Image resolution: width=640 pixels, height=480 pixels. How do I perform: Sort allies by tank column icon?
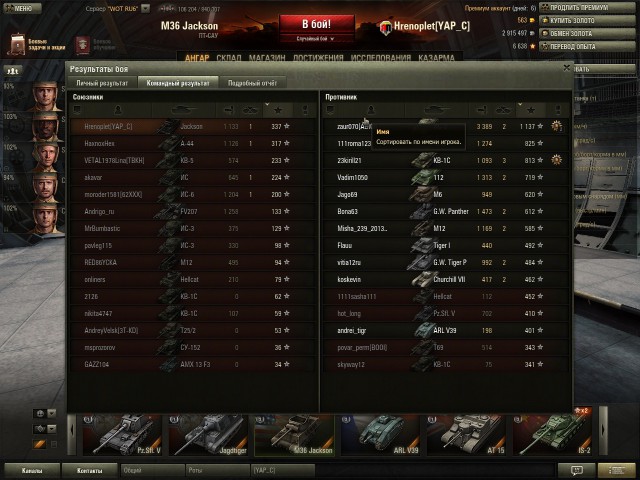pyautogui.click(x=183, y=110)
